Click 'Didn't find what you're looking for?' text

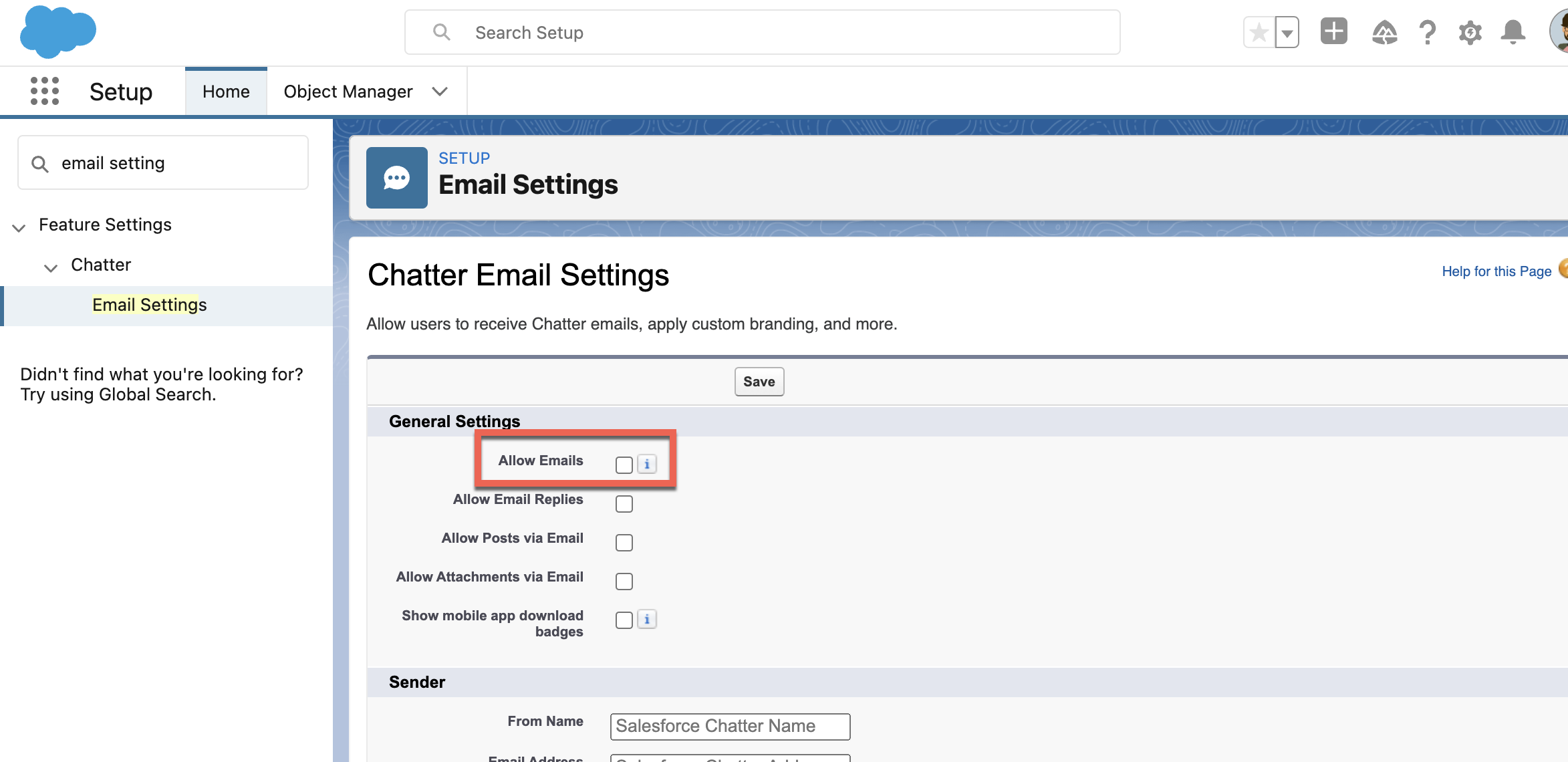click(x=162, y=374)
